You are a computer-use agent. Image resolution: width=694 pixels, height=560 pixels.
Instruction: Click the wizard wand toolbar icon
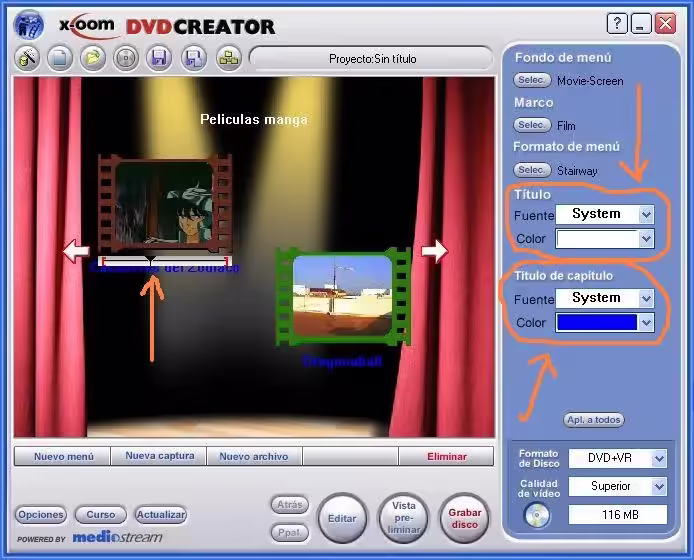[27, 58]
